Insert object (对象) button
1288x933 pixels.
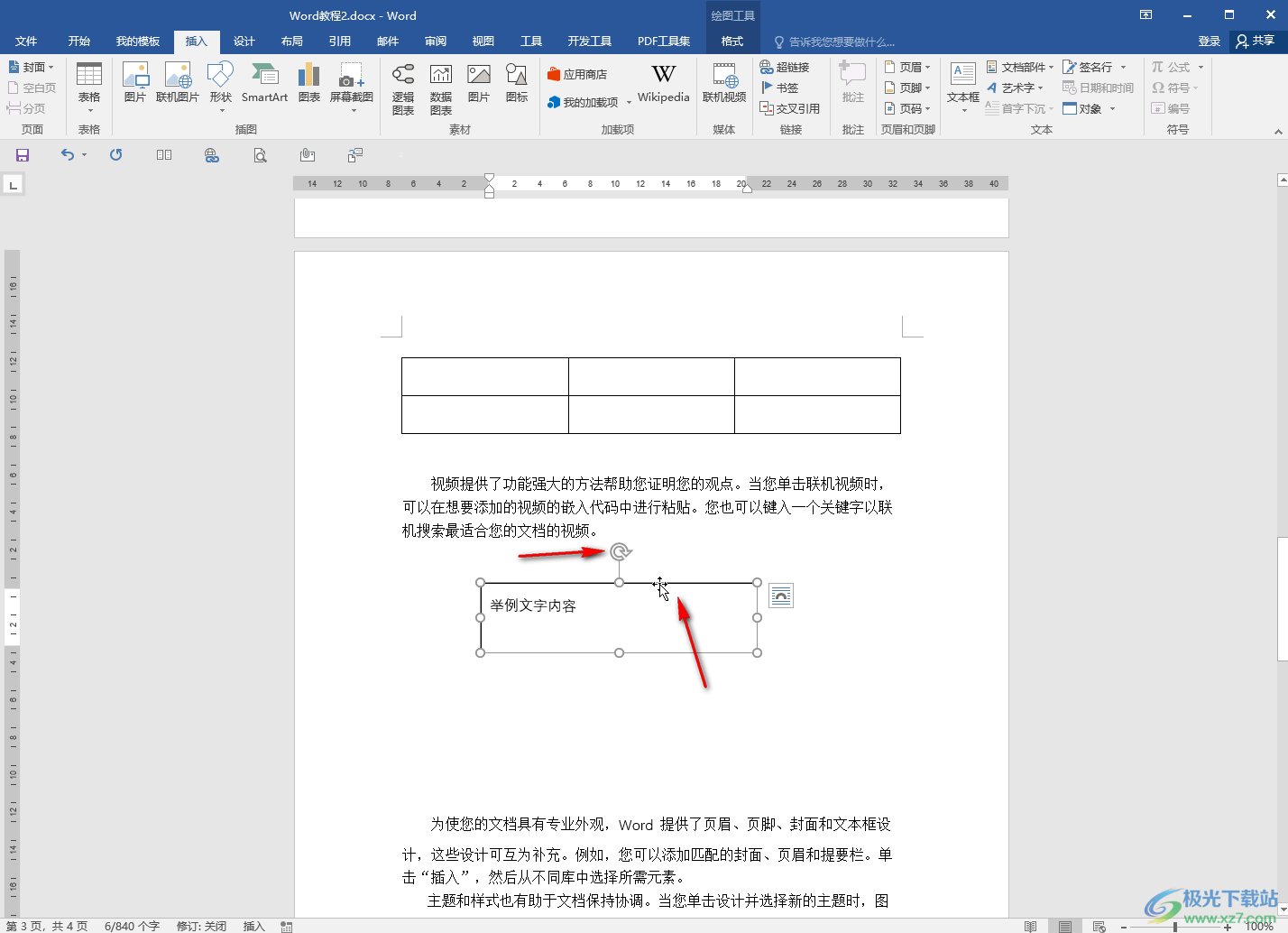(1090, 108)
